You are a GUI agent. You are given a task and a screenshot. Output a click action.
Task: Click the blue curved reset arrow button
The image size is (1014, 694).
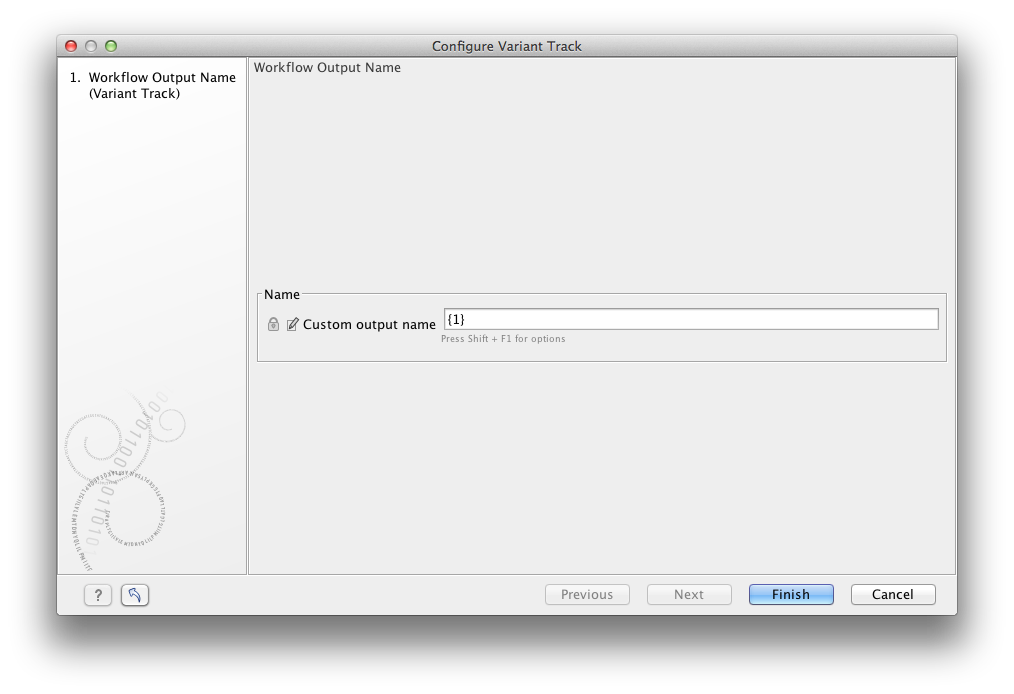click(x=133, y=594)
